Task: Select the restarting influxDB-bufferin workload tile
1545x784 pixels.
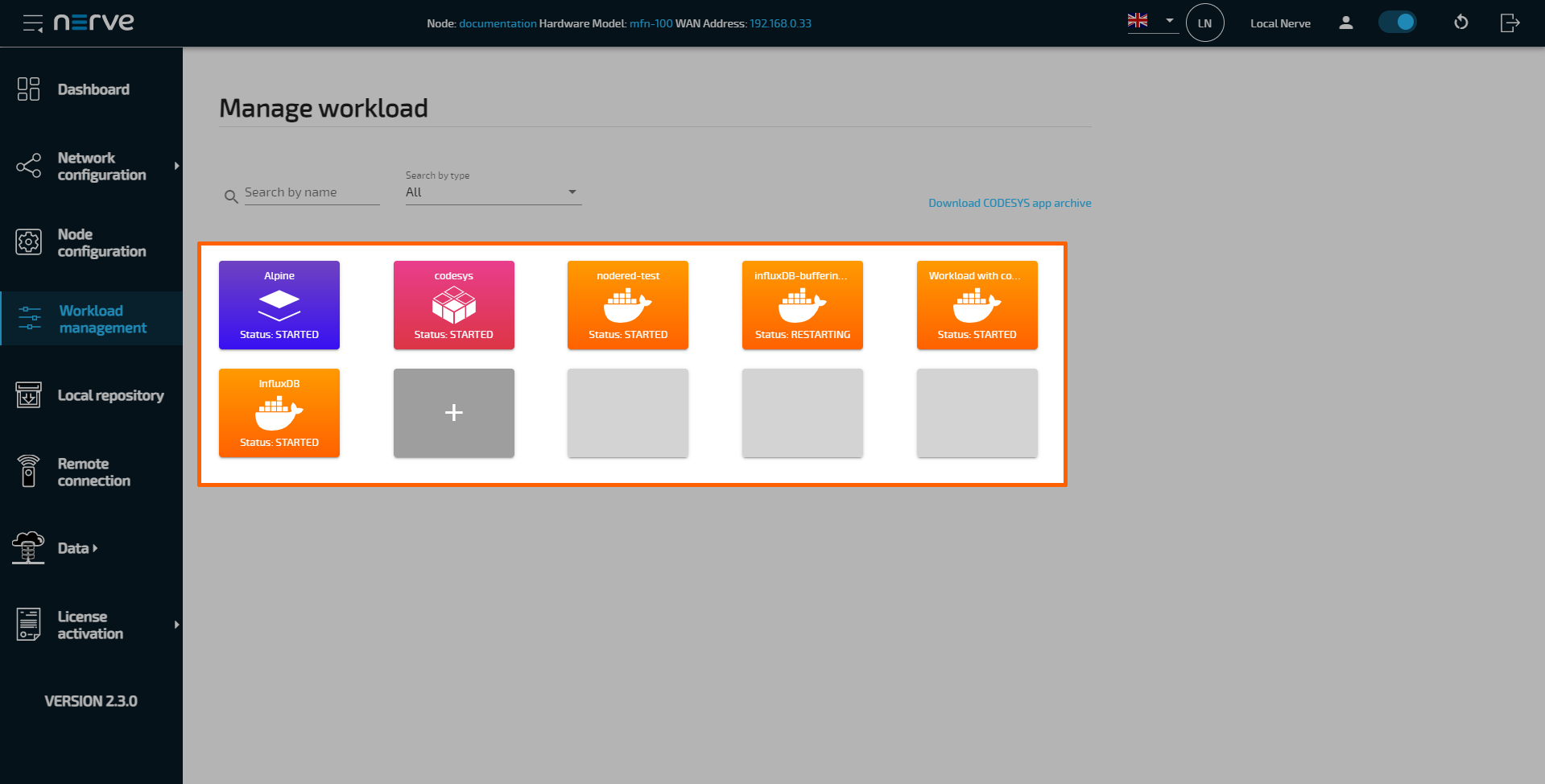Action: pos(802,305)
